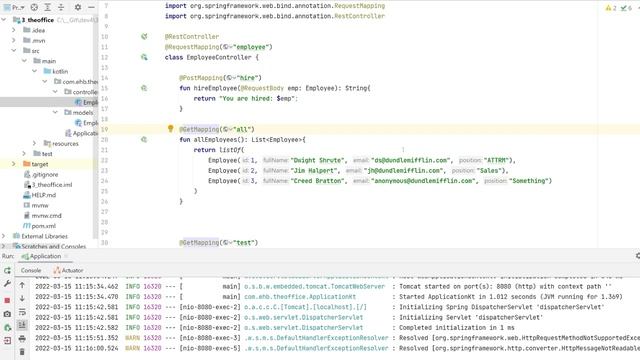Collapse the controllers package
640x360 pixels.
[55, 92]
